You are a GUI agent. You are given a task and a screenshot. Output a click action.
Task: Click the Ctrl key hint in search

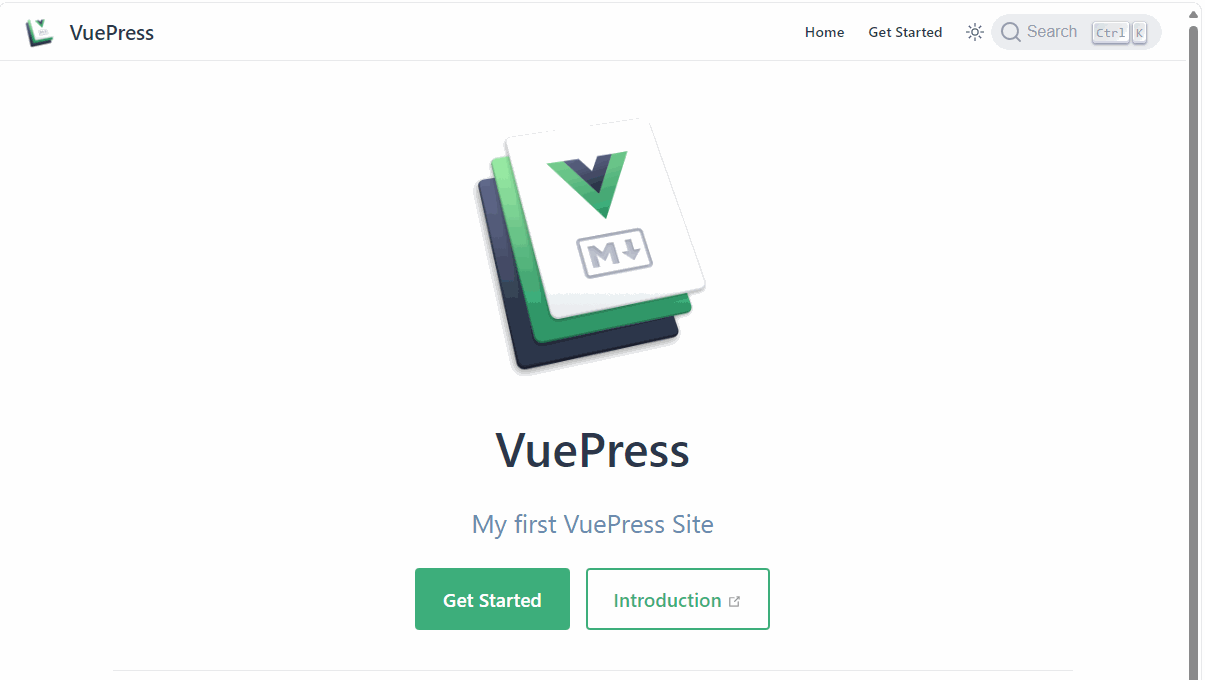[x=1110, y=33]
